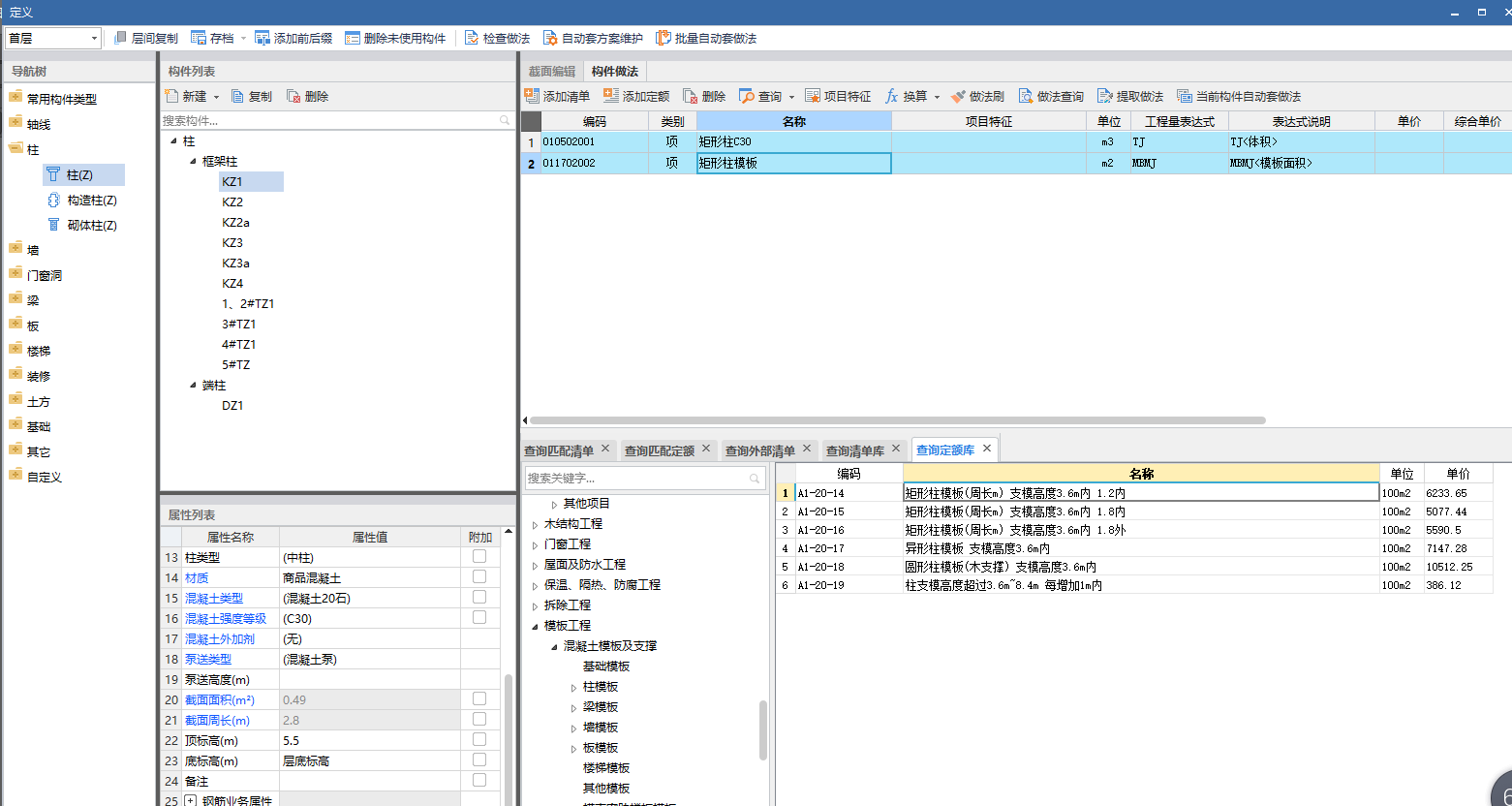The height and width of the screenshot is (806, 1512).
Task: Toggle 附加 checkbox for 混凝土强度等级 row
Action: 479,617
